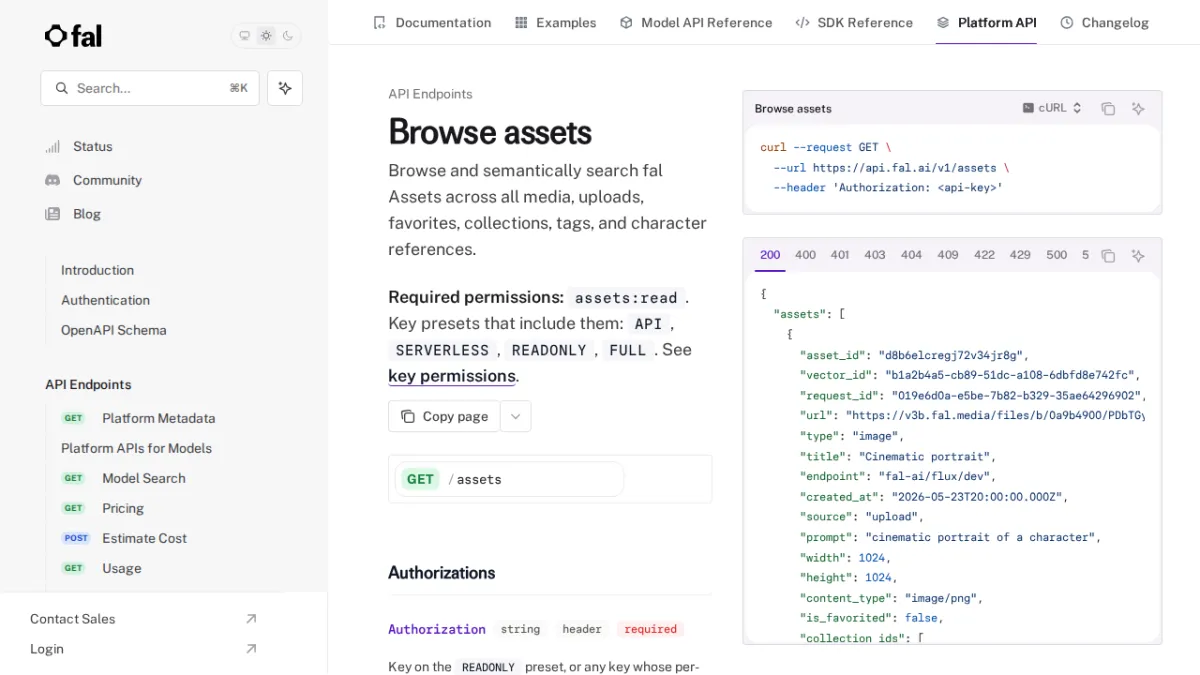Open Platform Metadata endpoint

[x=158, y=418]
